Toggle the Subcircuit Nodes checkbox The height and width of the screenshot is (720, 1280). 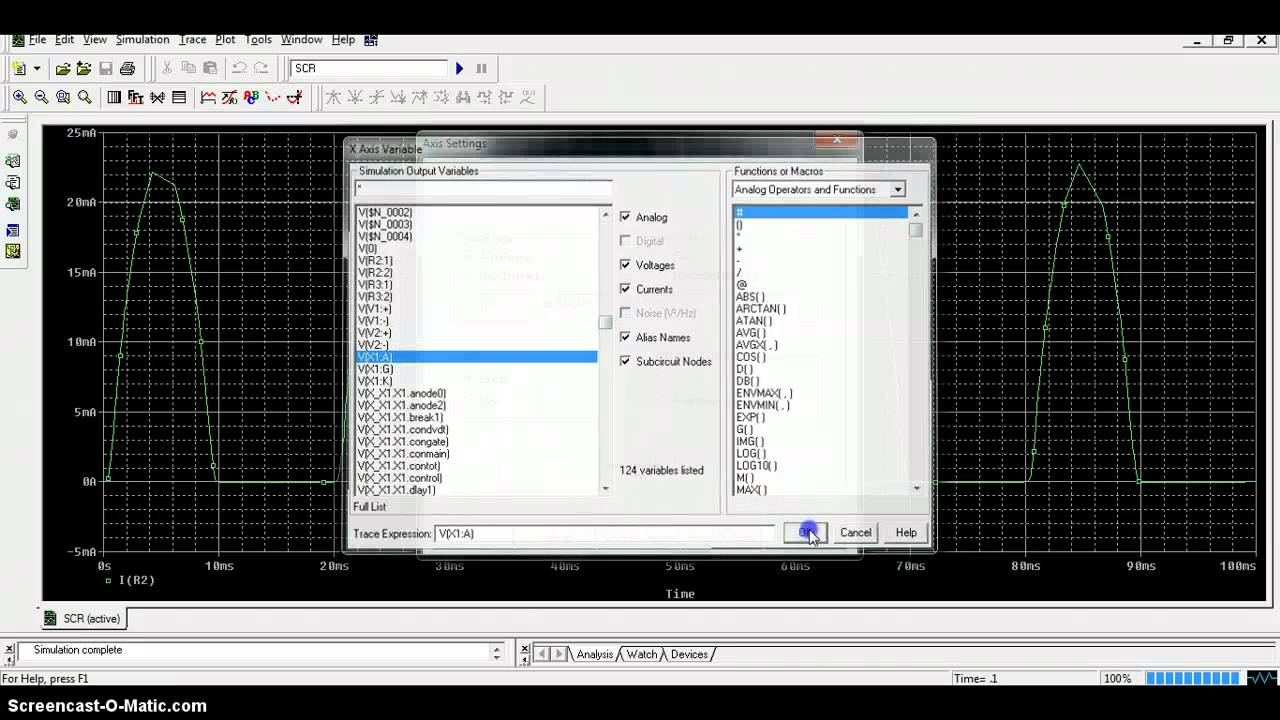click(x=626, y=361)
